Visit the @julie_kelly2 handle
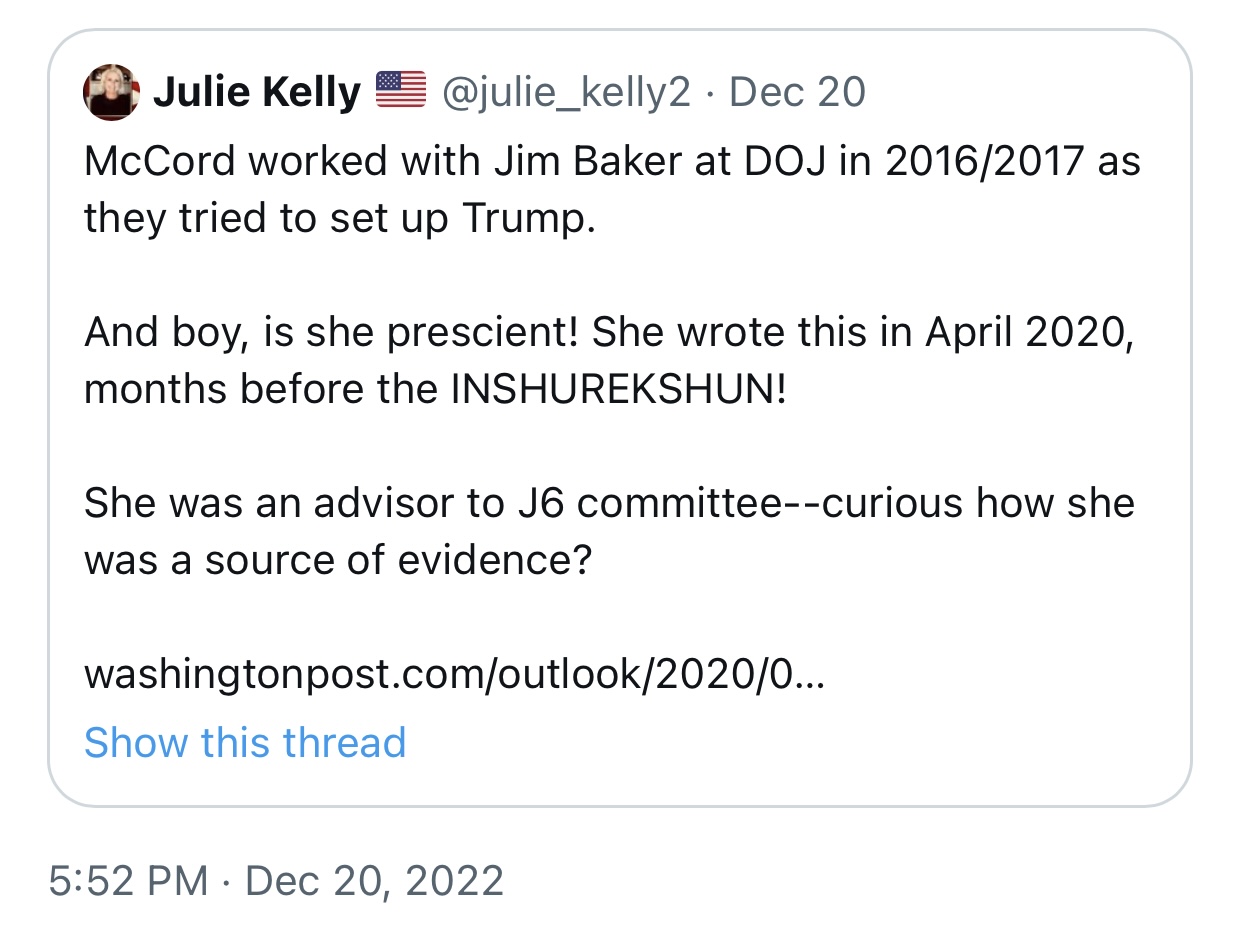The image size is (1241, 937). [x=566, y=93]
